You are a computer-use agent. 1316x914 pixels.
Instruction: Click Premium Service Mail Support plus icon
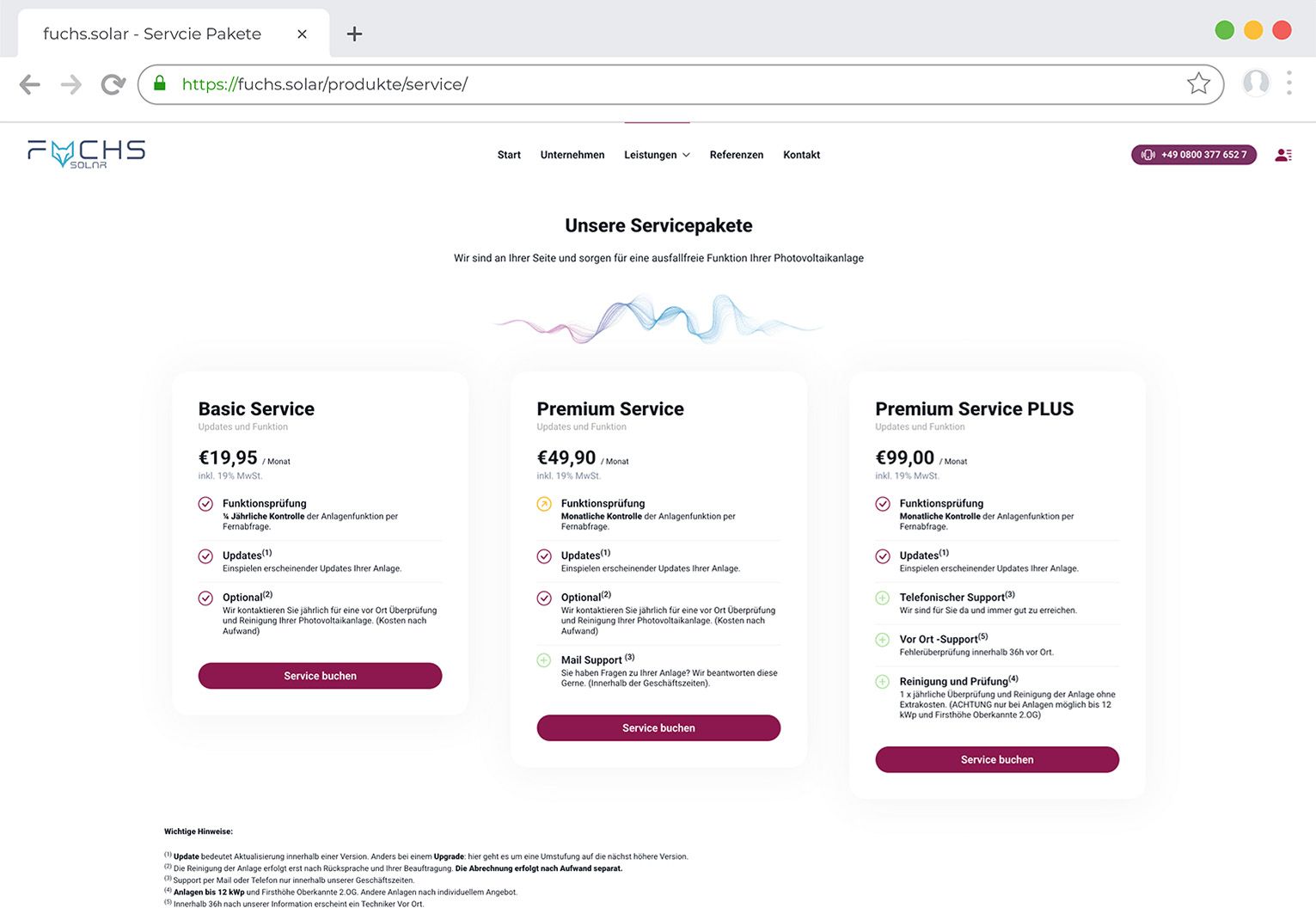click(544, 660)
